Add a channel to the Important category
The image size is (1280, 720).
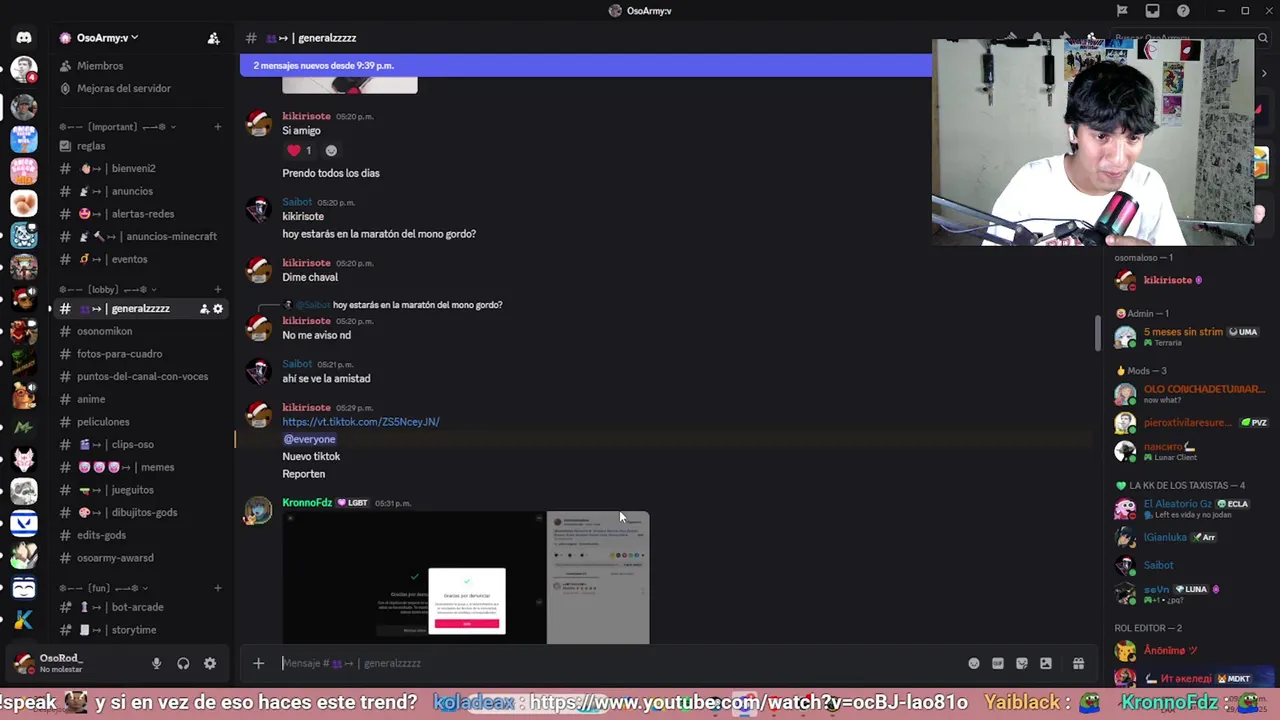coord(217,127)
